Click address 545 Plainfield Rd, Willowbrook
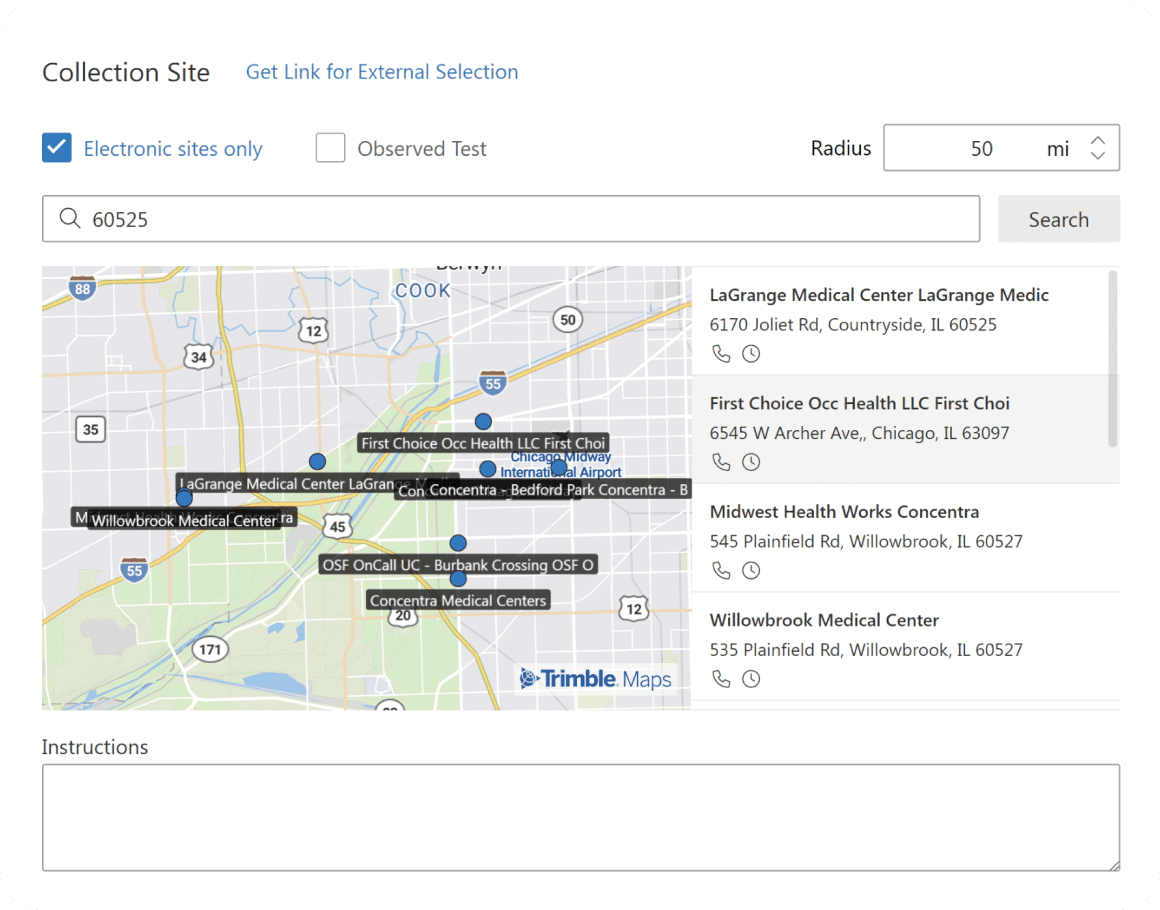Image resolution: width=1160 pixels, height=910 pixels. pos(866,542)
